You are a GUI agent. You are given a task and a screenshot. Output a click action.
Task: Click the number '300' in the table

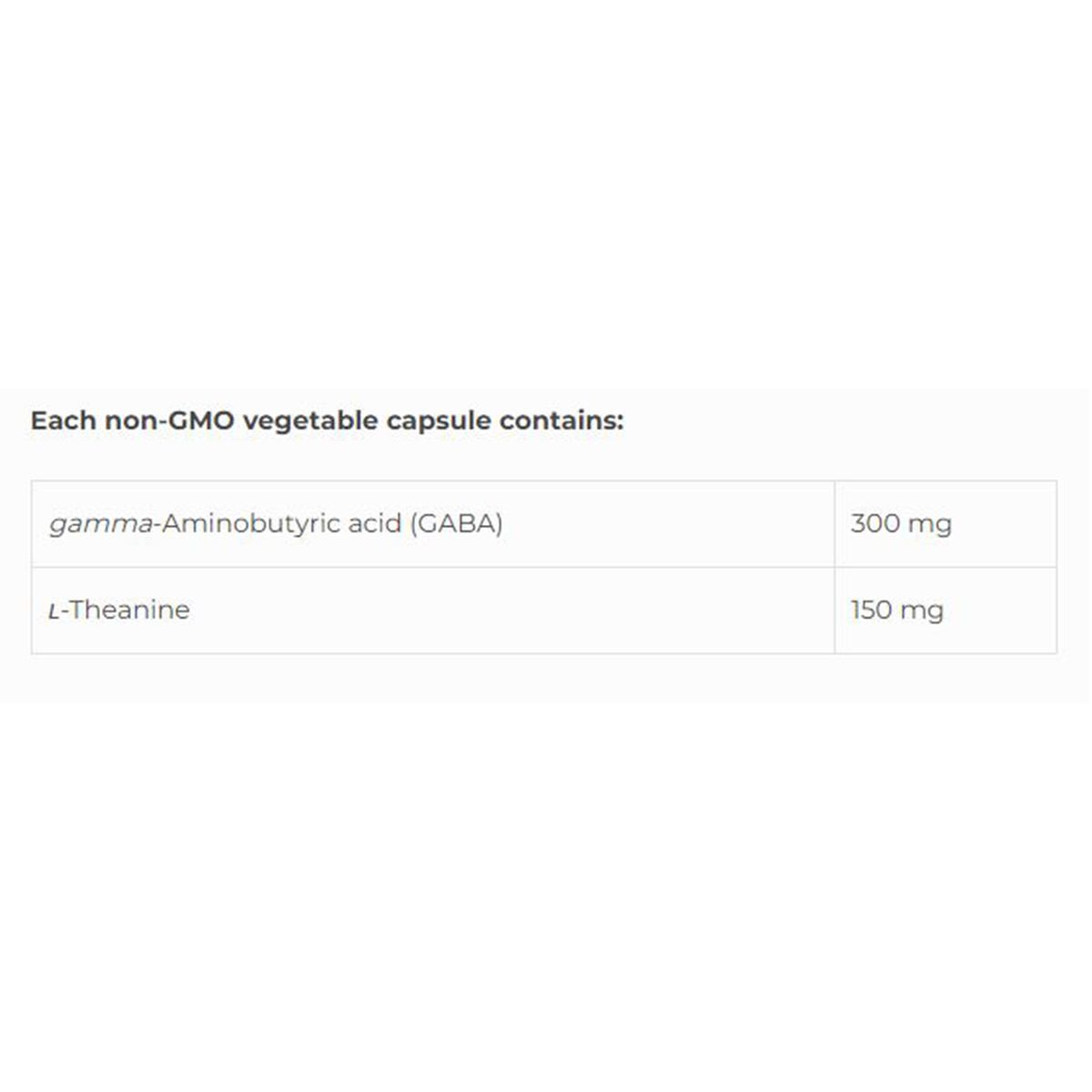[x=875, y=524]
